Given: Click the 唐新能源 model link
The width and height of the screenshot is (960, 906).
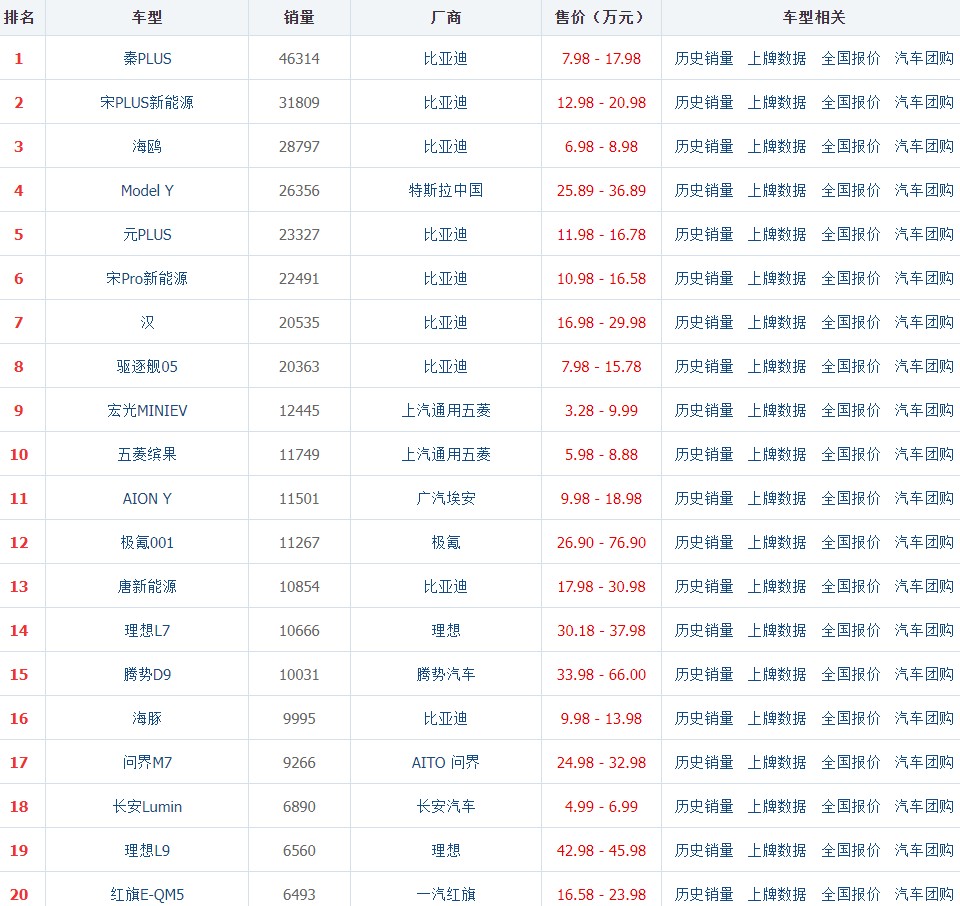Looking at the screenshot, I should [147, 587].
